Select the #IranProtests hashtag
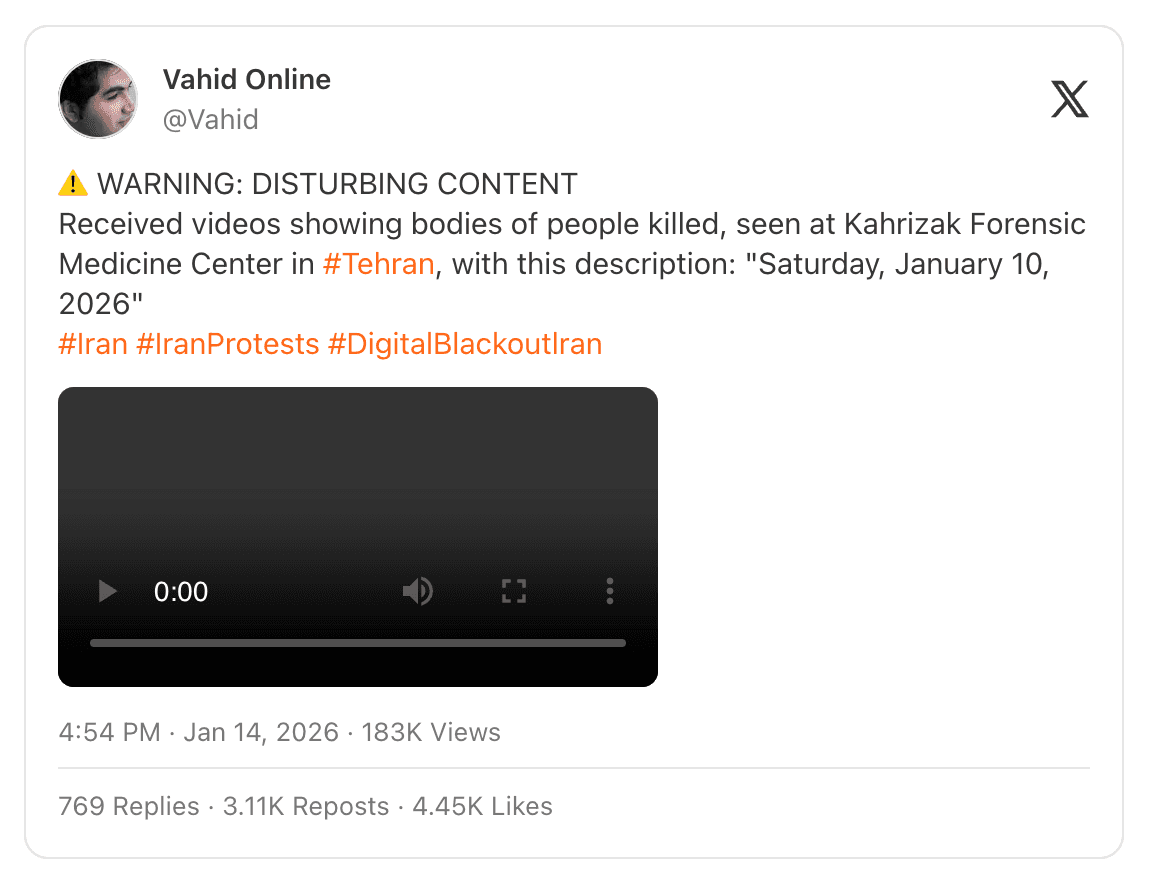 [227, 344]
